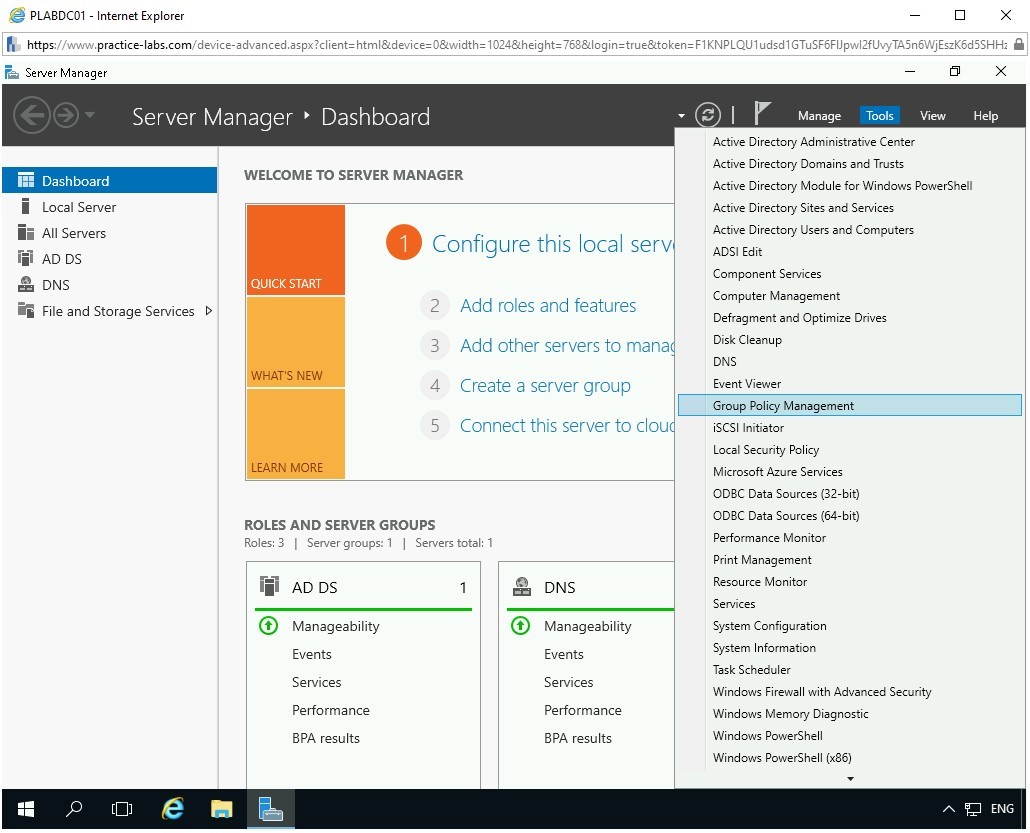Click Add roles and features link

pyautogui.click(x=548, y=305)
